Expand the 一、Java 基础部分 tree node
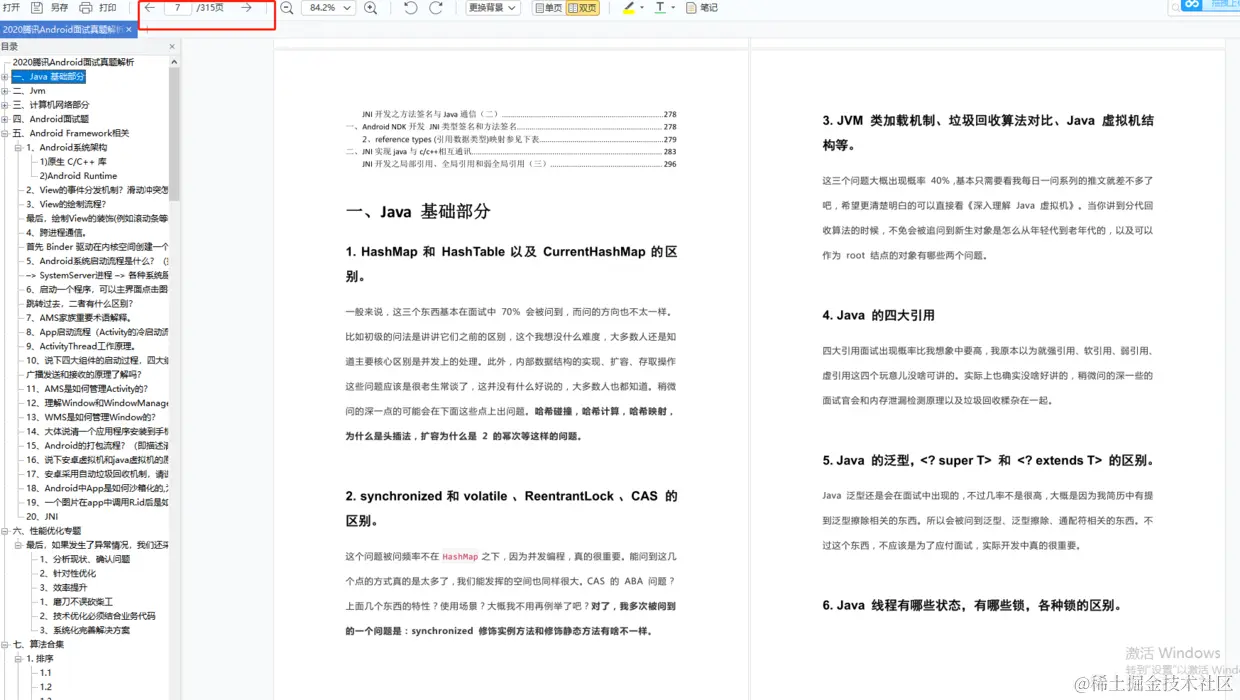 [x=5, y=77]
